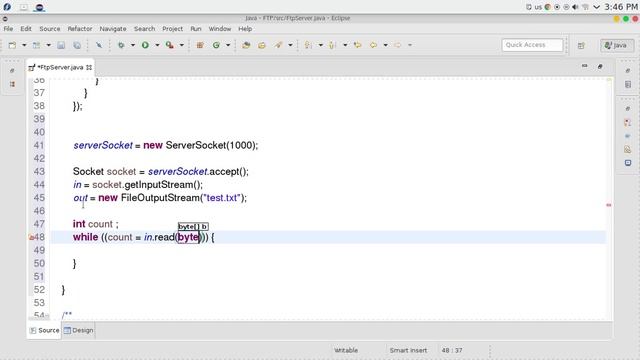
Task: Open the File menu
Action: pos(8,29)
